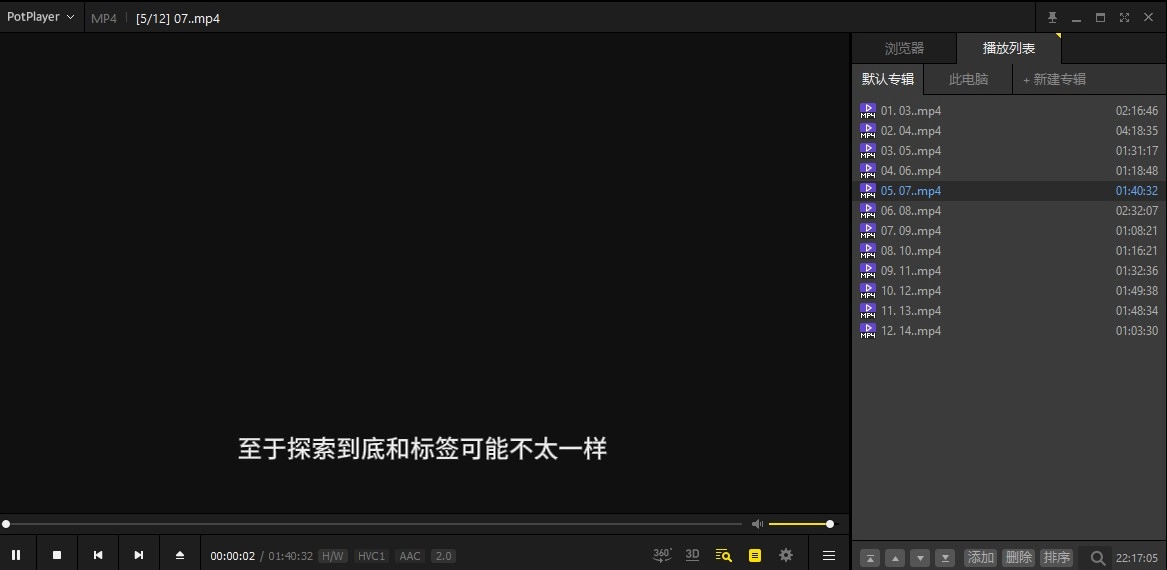The height and width of the screenshot is (570, 1167).
Task: Select playlist item 10. 12..mp4
Action: tap(1008, 292)
